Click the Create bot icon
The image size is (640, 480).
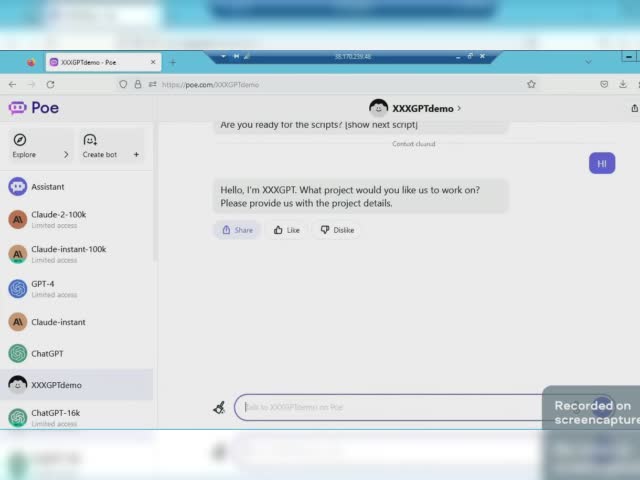tap(90, 140)
